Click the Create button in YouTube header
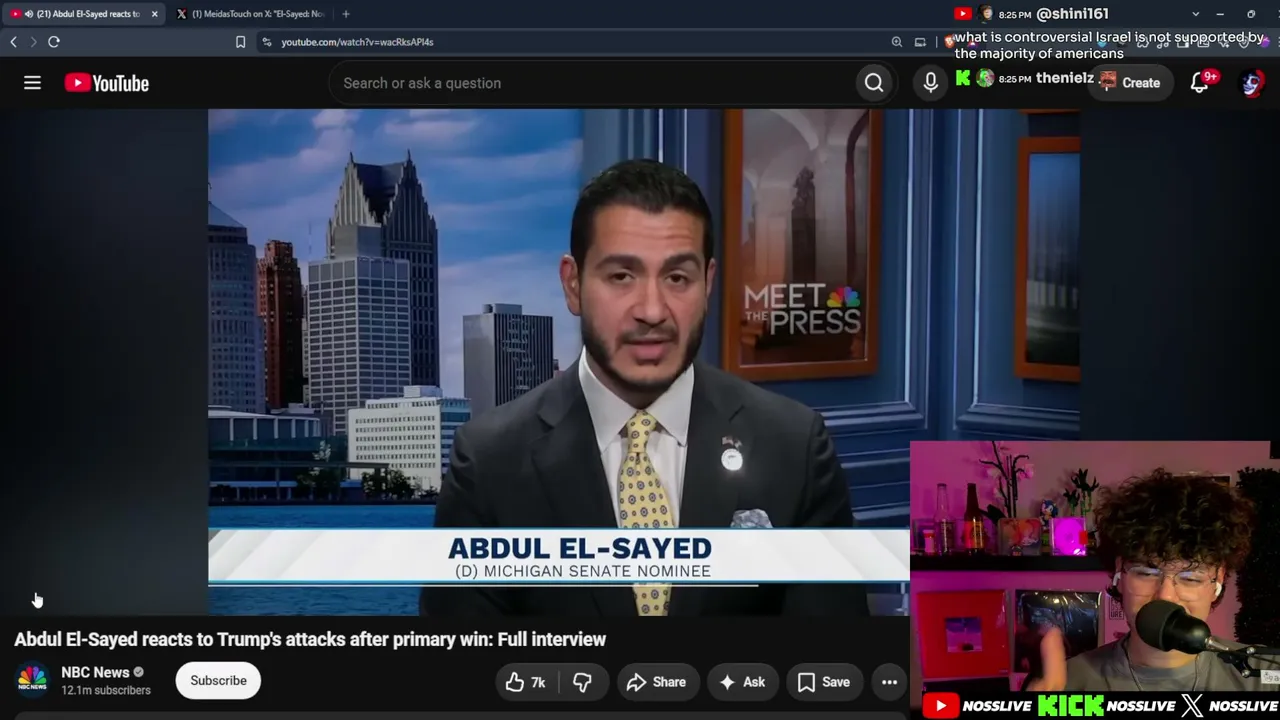The height and width of the screenshot is (720, 1280). pyautogui.click(x=1130, y=83)
